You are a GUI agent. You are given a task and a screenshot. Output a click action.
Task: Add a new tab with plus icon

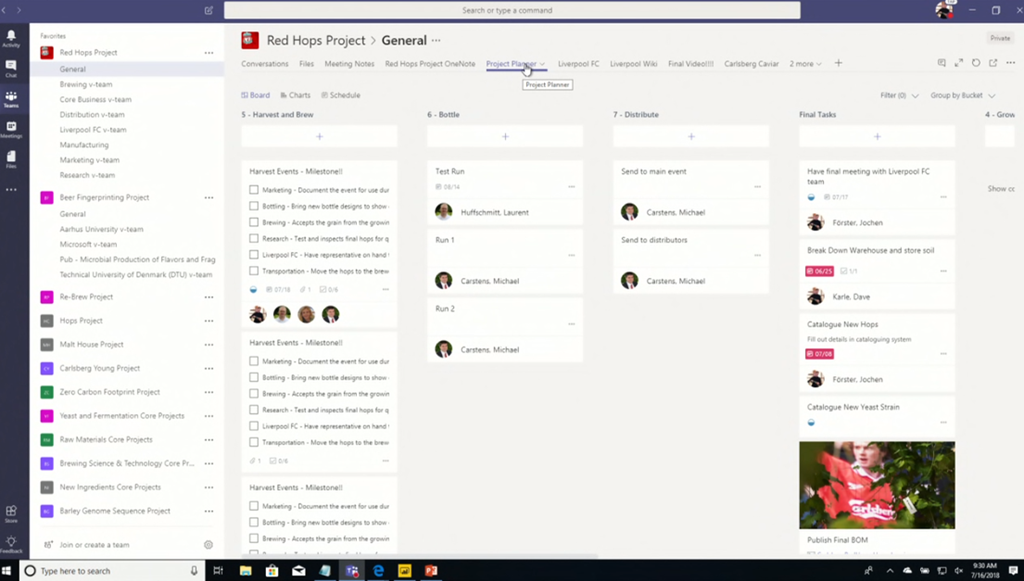click(838, 64)
